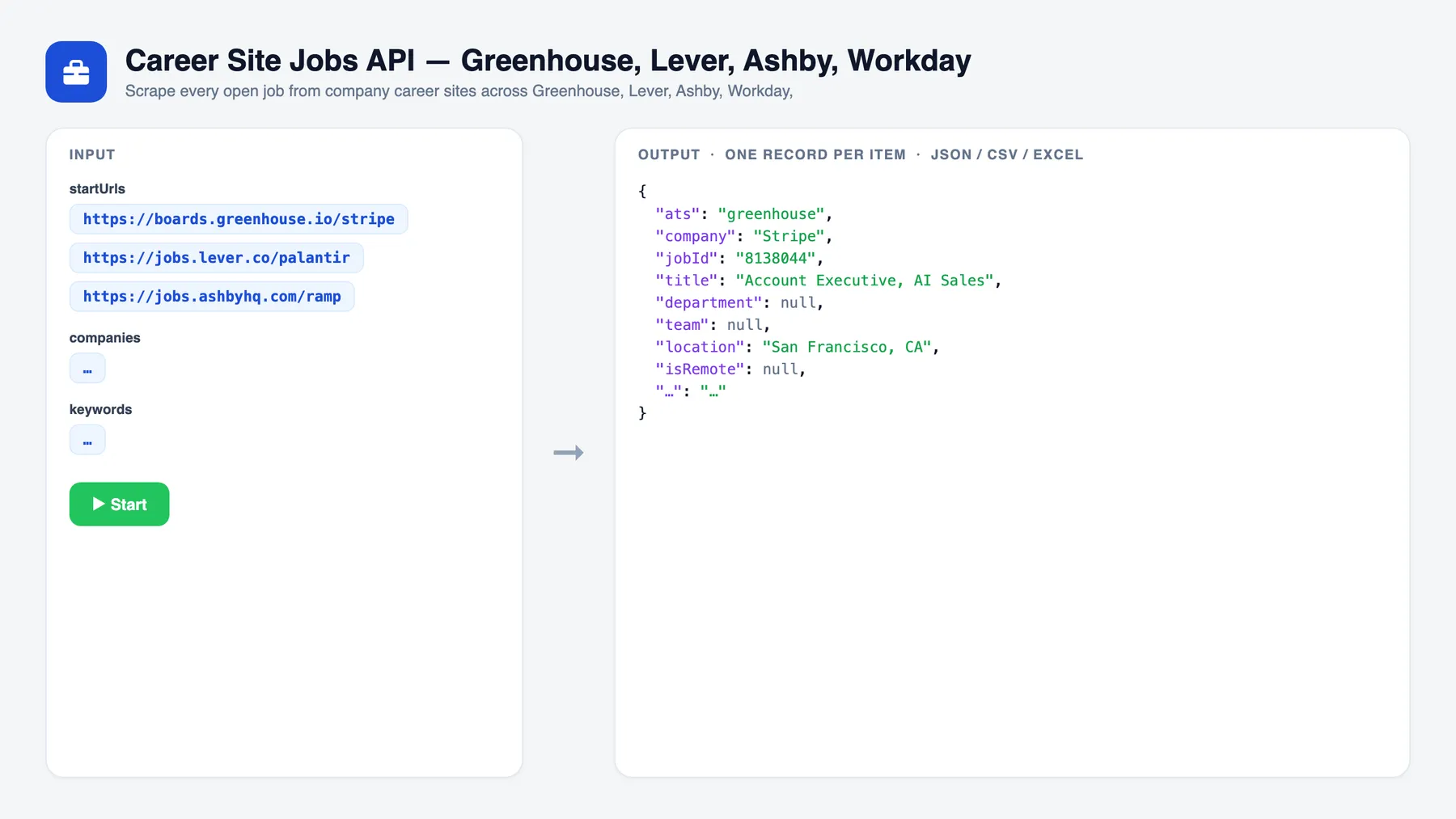Click the JSON / CSV / EXCEL label
Image resolution: width=1456 pixels, height=819 pixels.
[1006, 154]
